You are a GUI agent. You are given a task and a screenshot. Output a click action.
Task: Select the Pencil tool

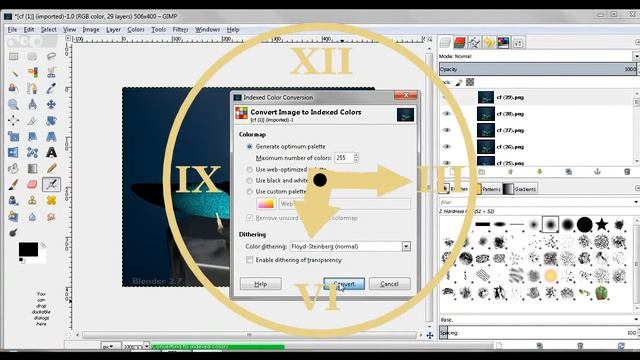pos(51,168)
